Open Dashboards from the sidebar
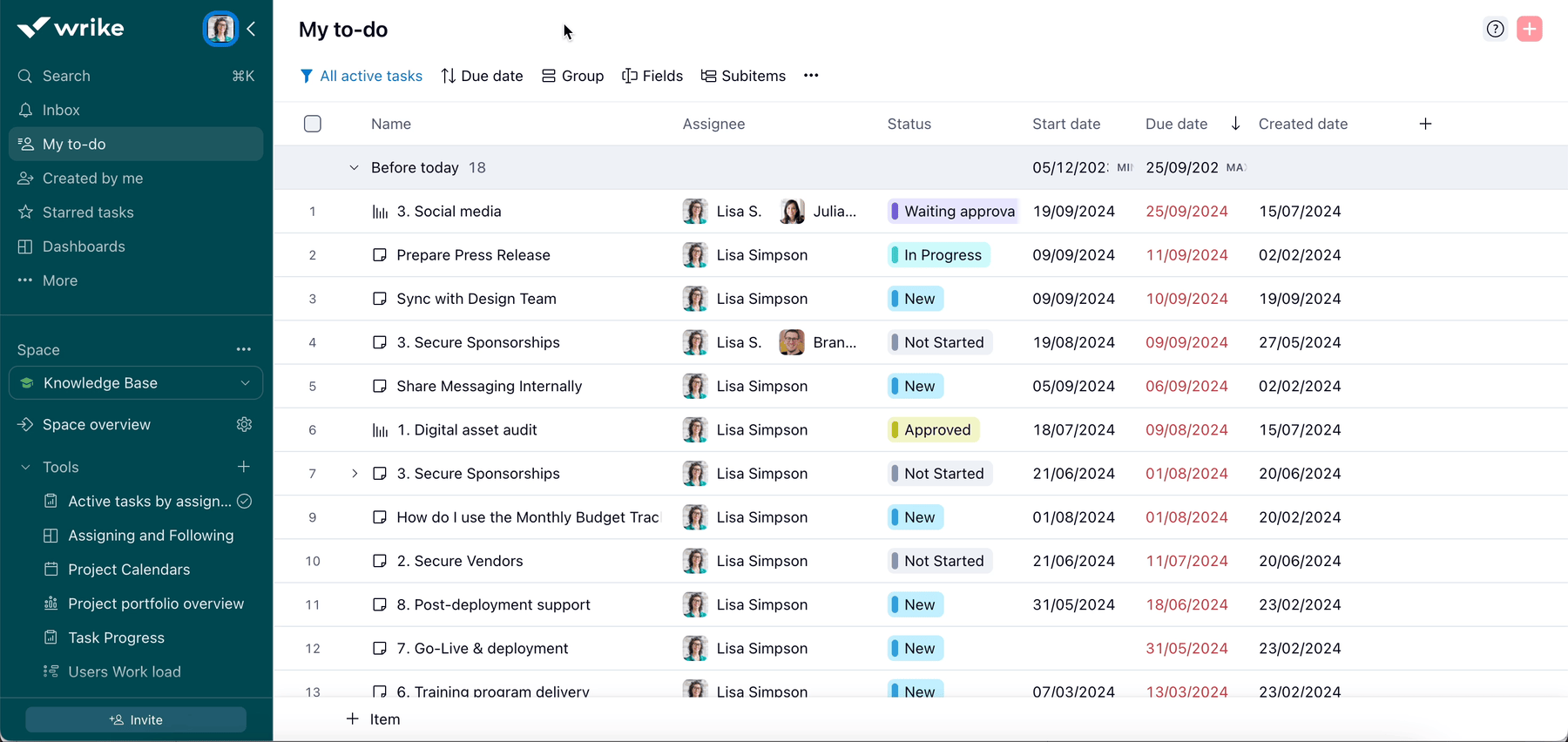 pos(84,246)
